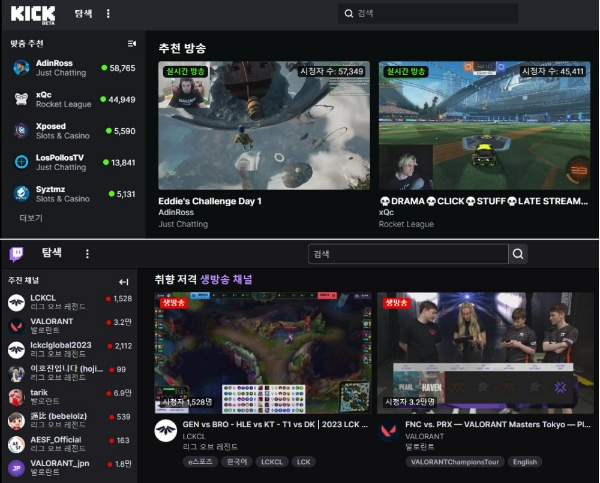Open lckclglobal2023 avatar in sidebar

tap(16, 350)
